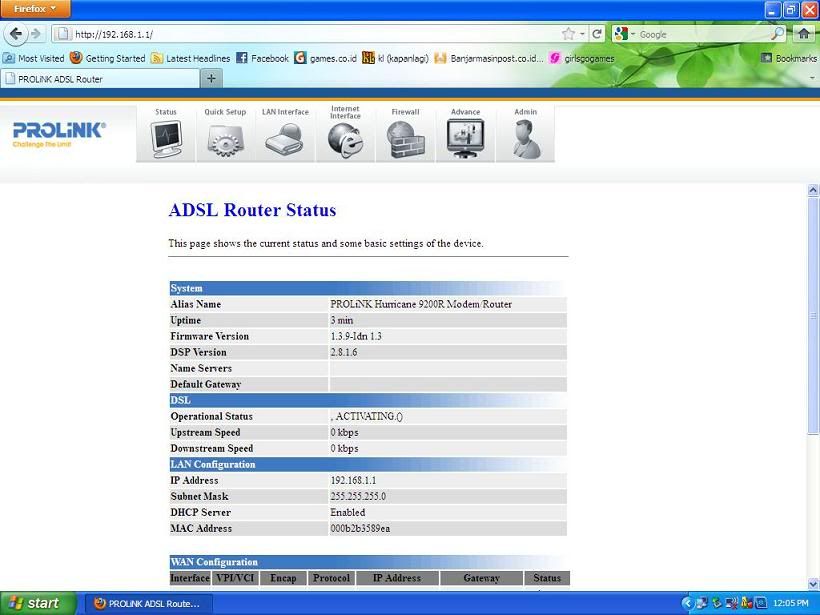Click the LAN IP Address value 192.168.1.1

pos(353,480)
